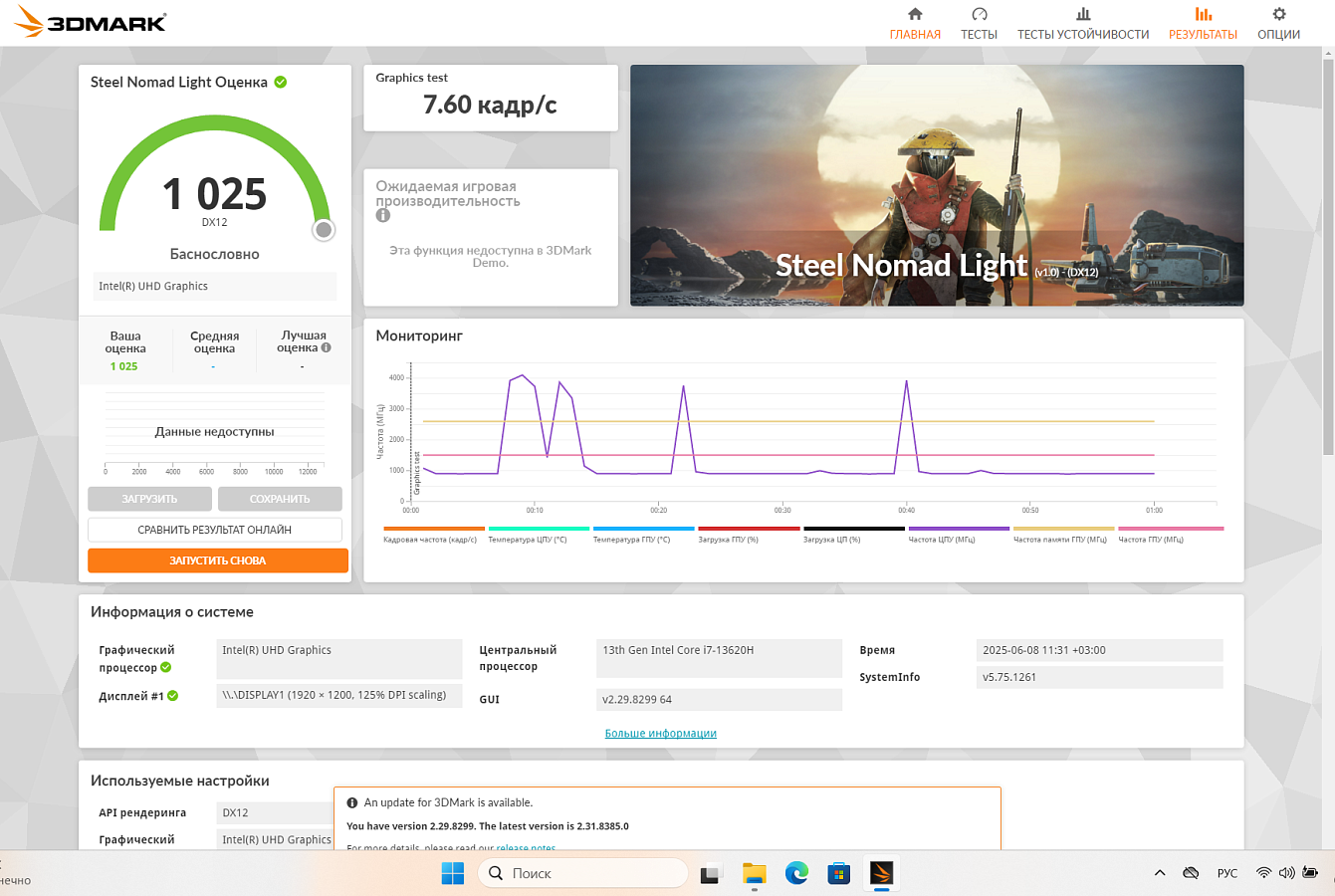Click ЗАПУСТИТЬ СНОВА to rerun benchmark
This screenshot has width=1335, height=896.
pyautogui.click(x=218, y=560)
